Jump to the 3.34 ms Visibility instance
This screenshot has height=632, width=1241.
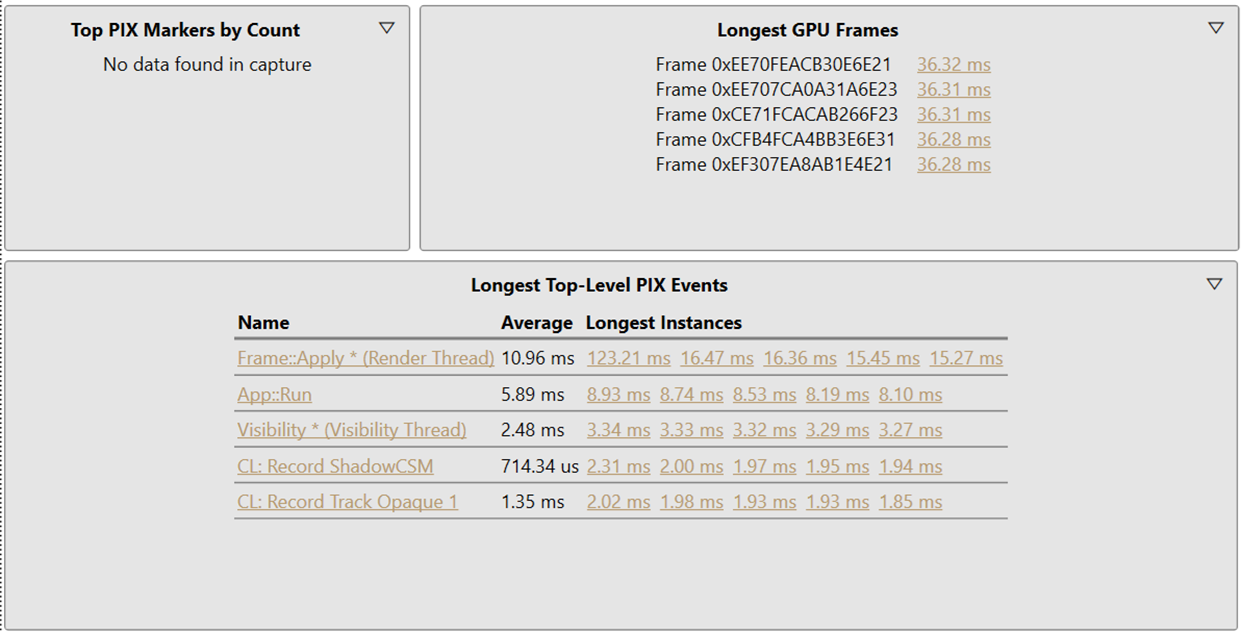pyautogui.click(x=619, y=430)
